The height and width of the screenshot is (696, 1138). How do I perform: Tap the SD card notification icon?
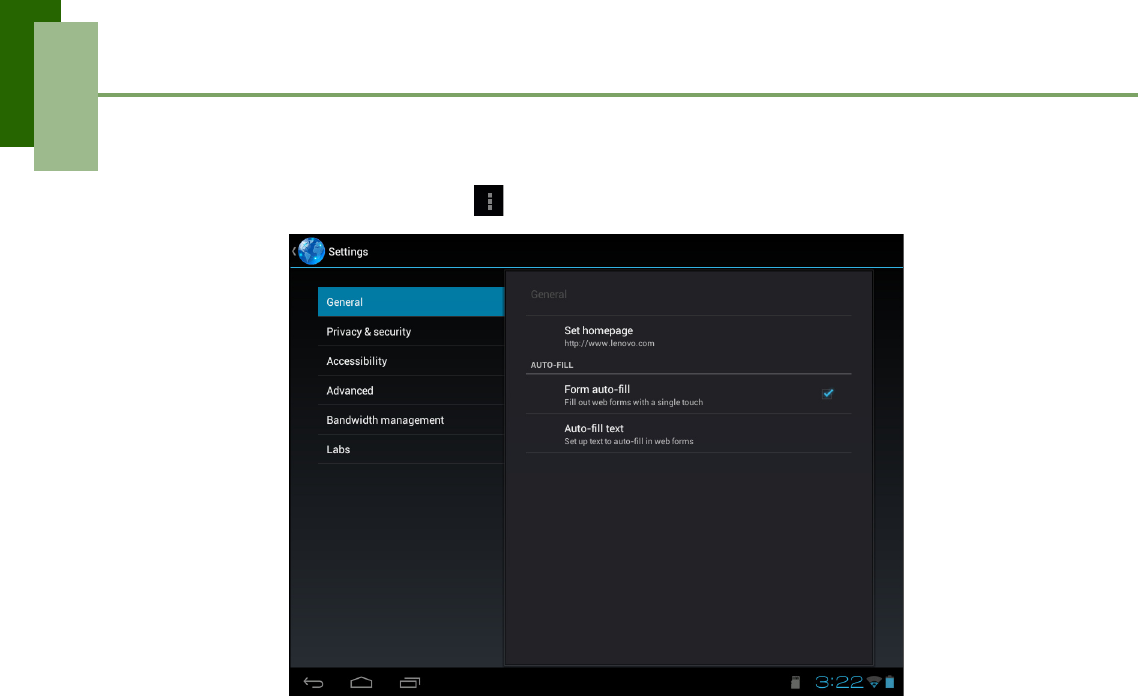(x=795, y=682)
